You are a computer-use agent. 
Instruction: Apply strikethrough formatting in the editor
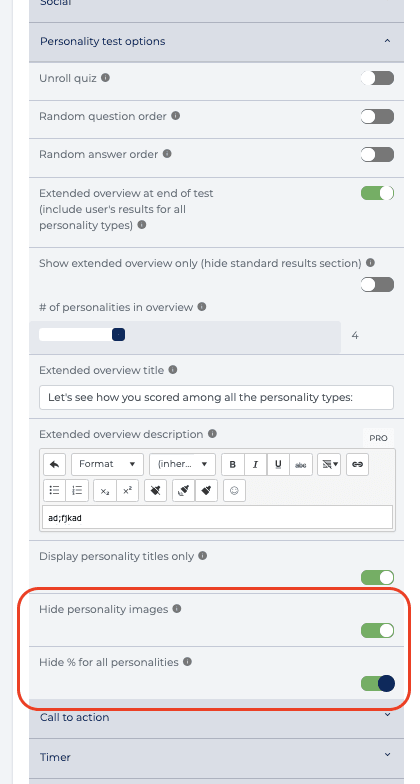(301, 464)
